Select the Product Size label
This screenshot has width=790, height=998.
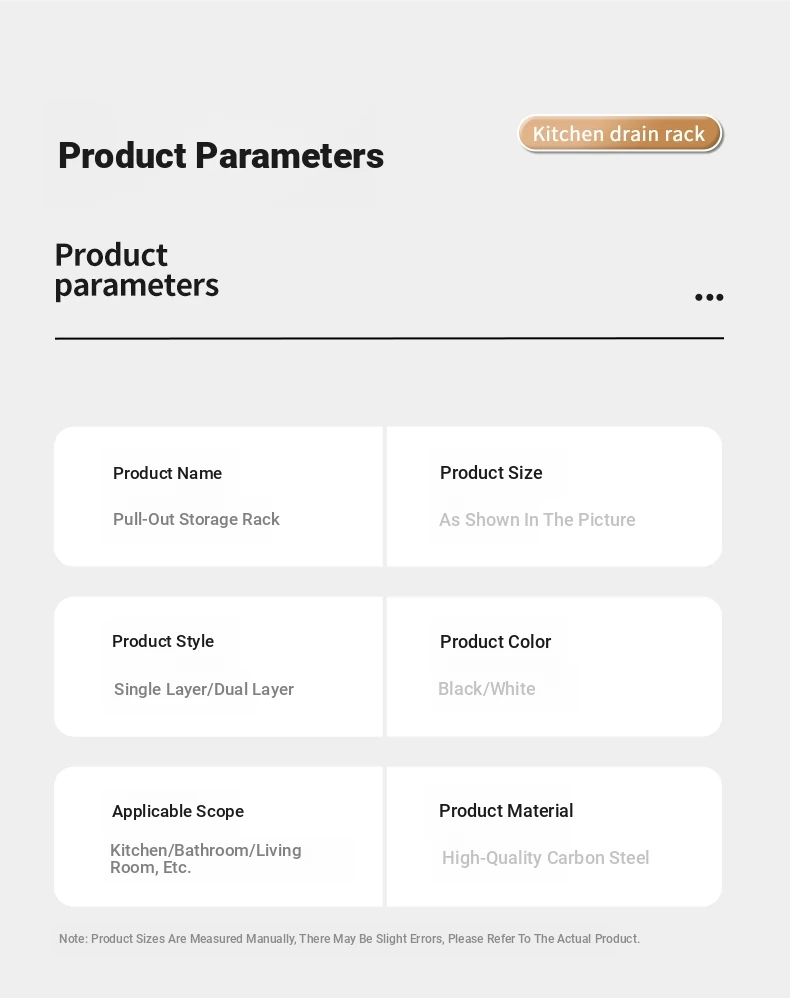pyautogui.click(x=491, y=473)
